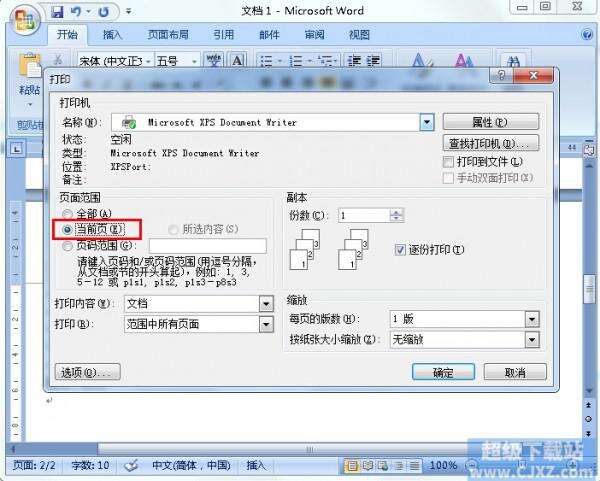600x481 pixels.
Task: Switch to the 视图 ribbon tab
Action: pyautogui.click(x=359, y=35)
